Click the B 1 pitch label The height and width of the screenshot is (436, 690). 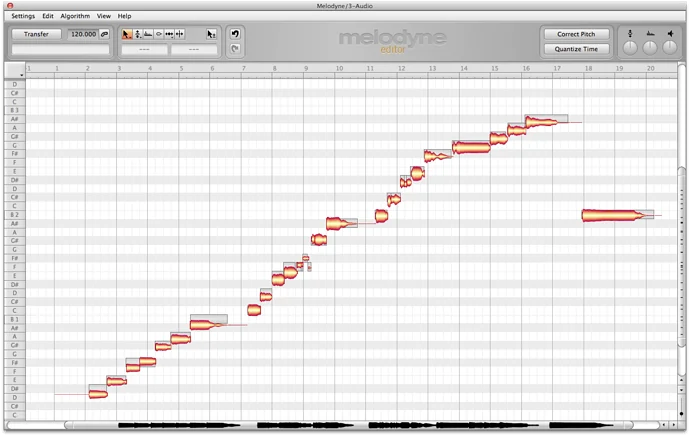(15, 319)
